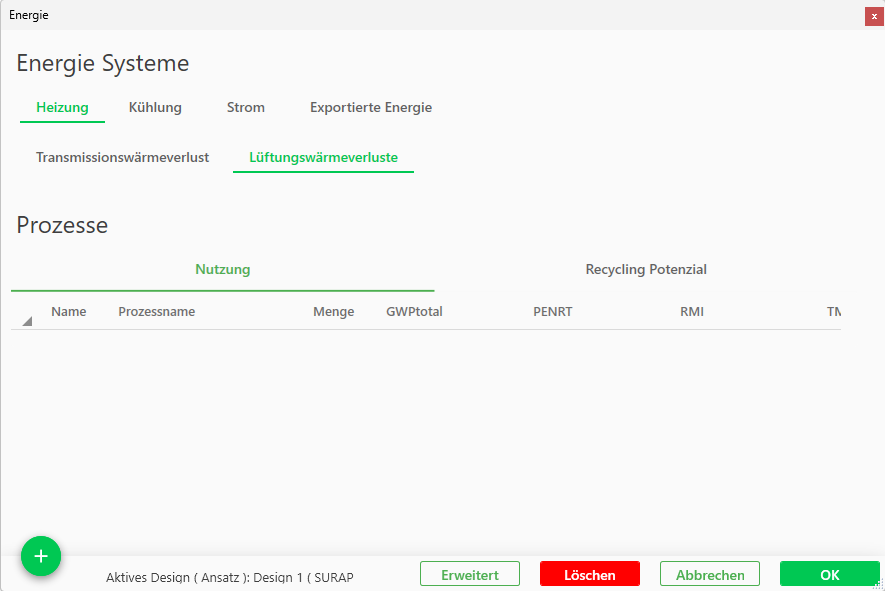
Task: Click the GWPtotal column header
Action: [x=414, y=312]
